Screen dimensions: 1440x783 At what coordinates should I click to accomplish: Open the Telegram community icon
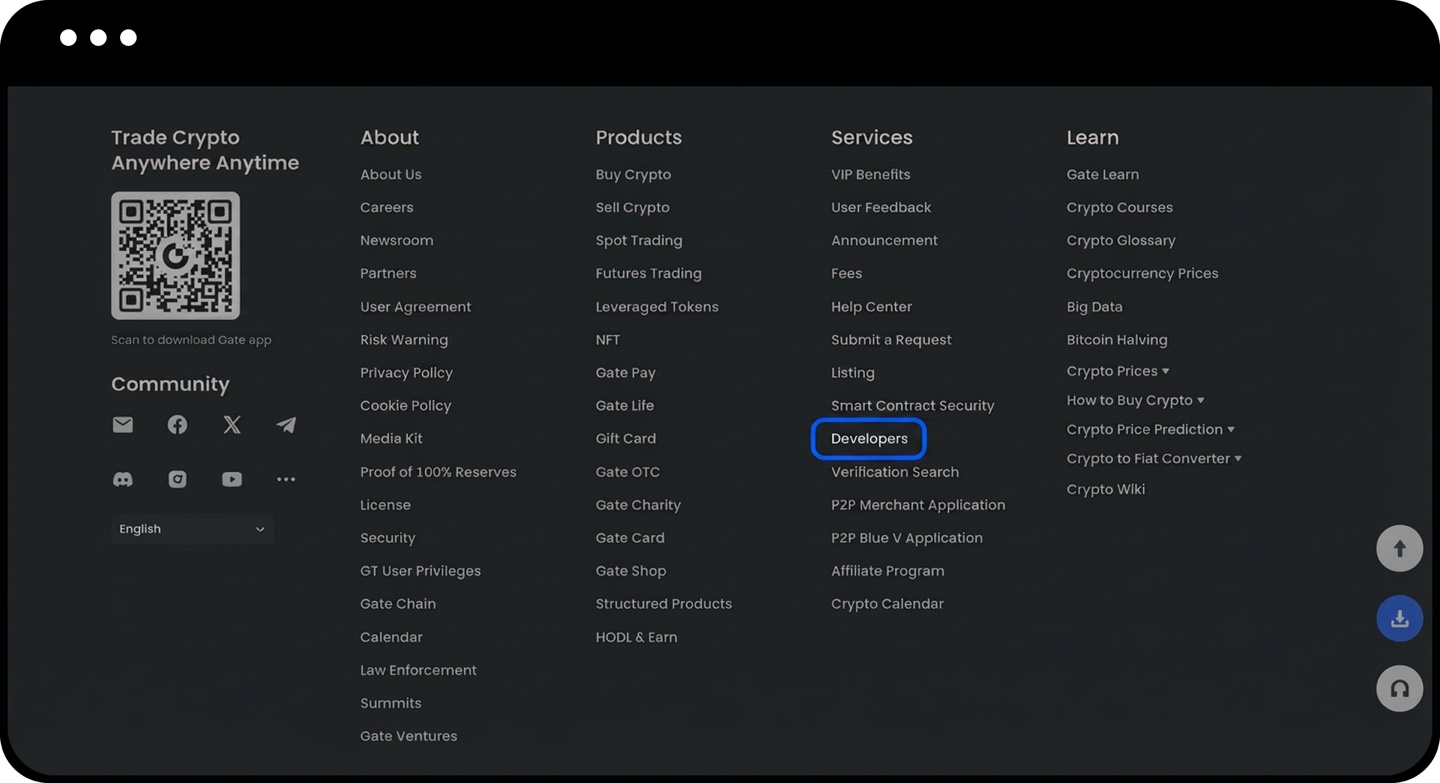(x=286, y=425)
